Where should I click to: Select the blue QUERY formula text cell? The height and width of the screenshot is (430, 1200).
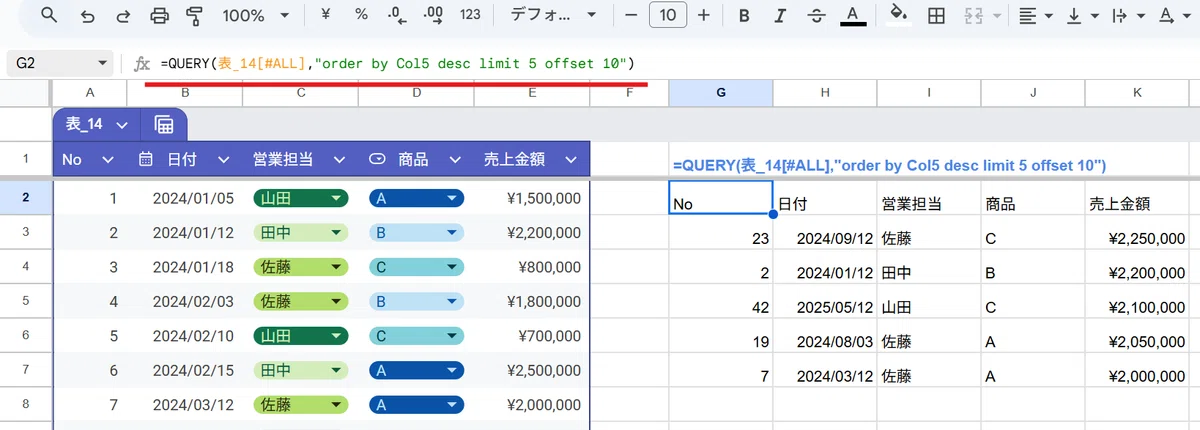(x=888, y=164)
